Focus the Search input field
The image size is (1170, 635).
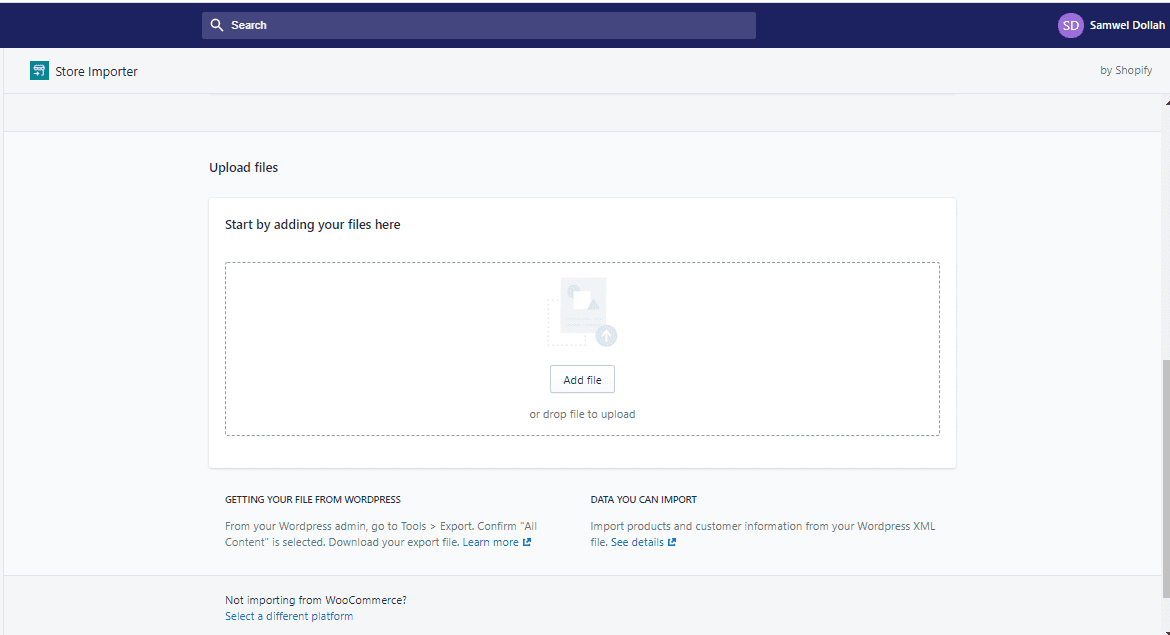click(478, 25)
